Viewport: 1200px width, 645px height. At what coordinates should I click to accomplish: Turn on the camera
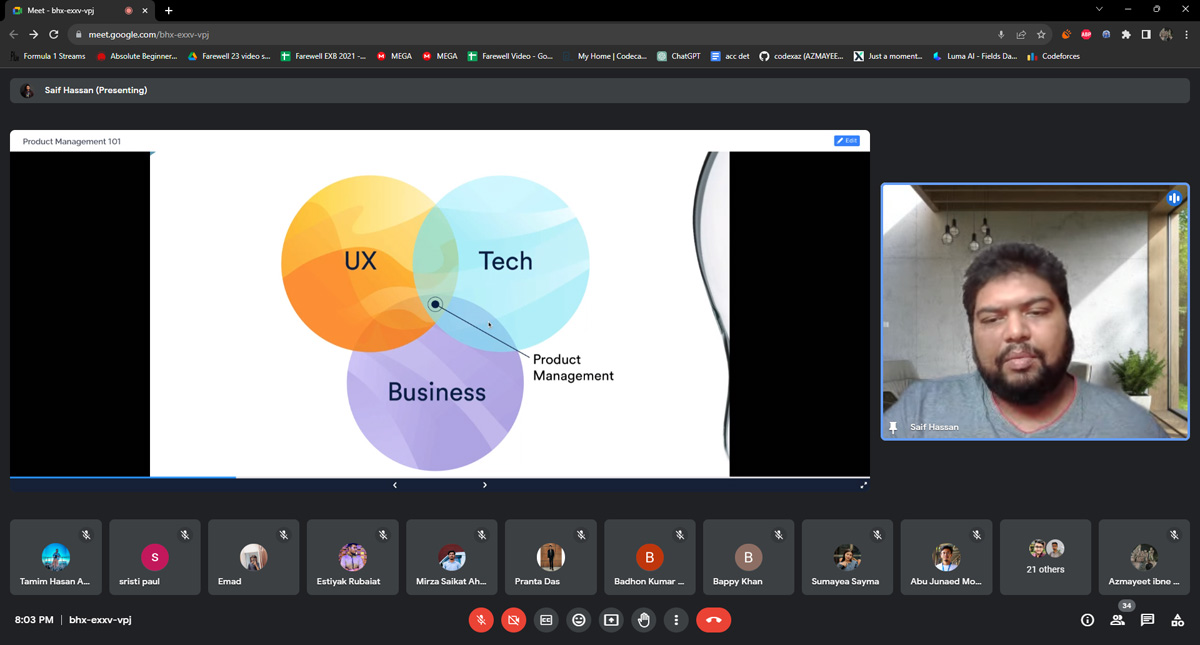513,620
